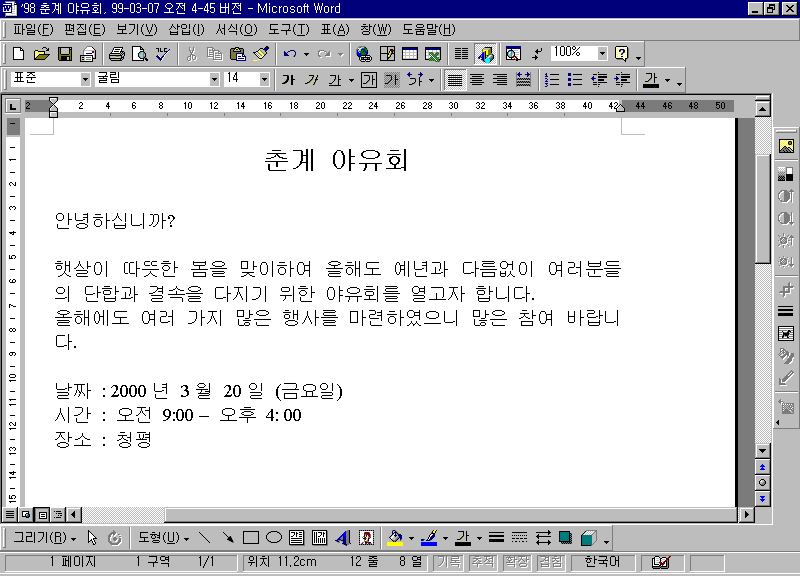Apply font color on the Formatting toolbar
The image size is (800, 576).
[x=651, y=80]
